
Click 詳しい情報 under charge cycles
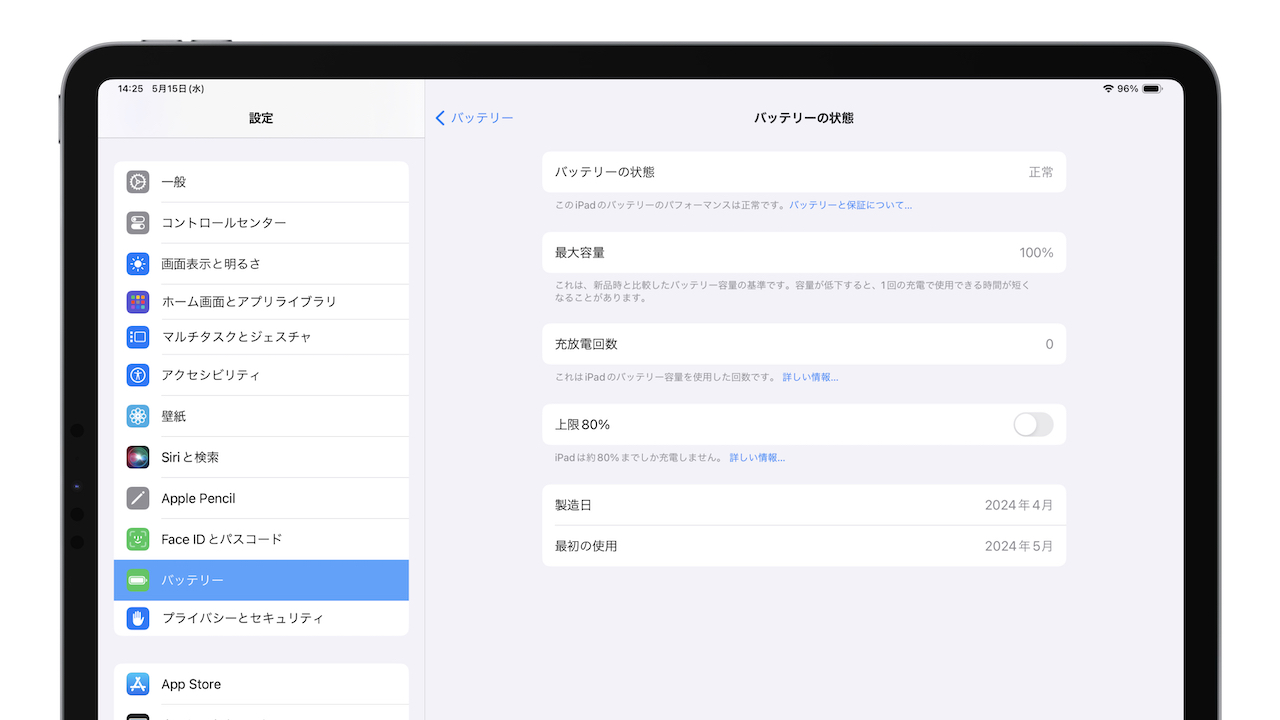[810, 377]
